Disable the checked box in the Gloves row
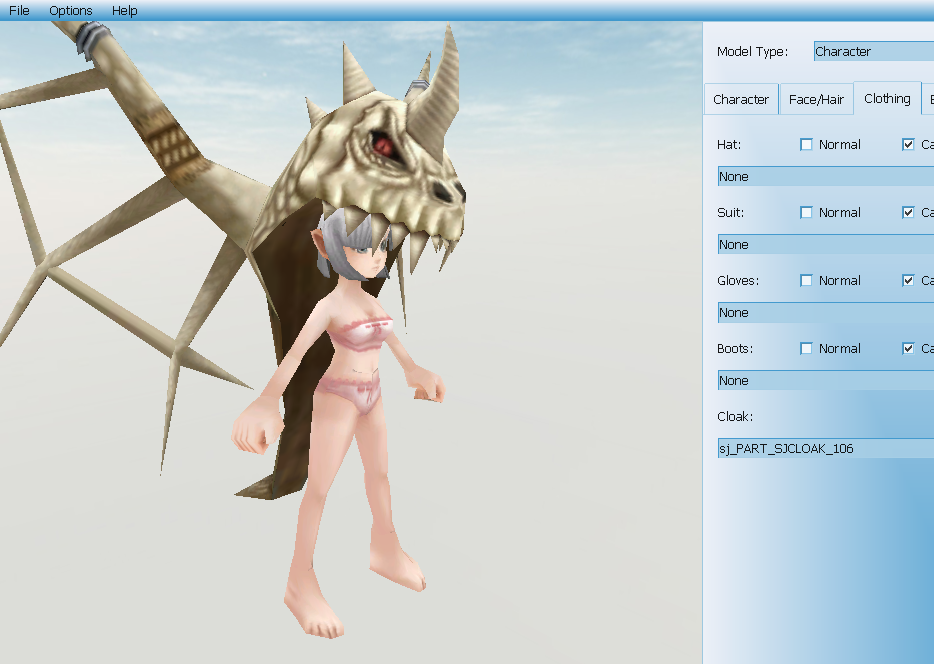 pyautogui.click(x=908, y=281)
